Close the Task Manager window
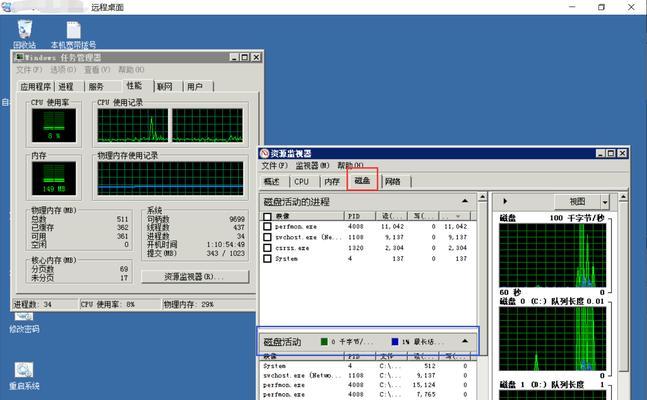Viewport: 647px width, 400px height. click(x=256, y=57)
